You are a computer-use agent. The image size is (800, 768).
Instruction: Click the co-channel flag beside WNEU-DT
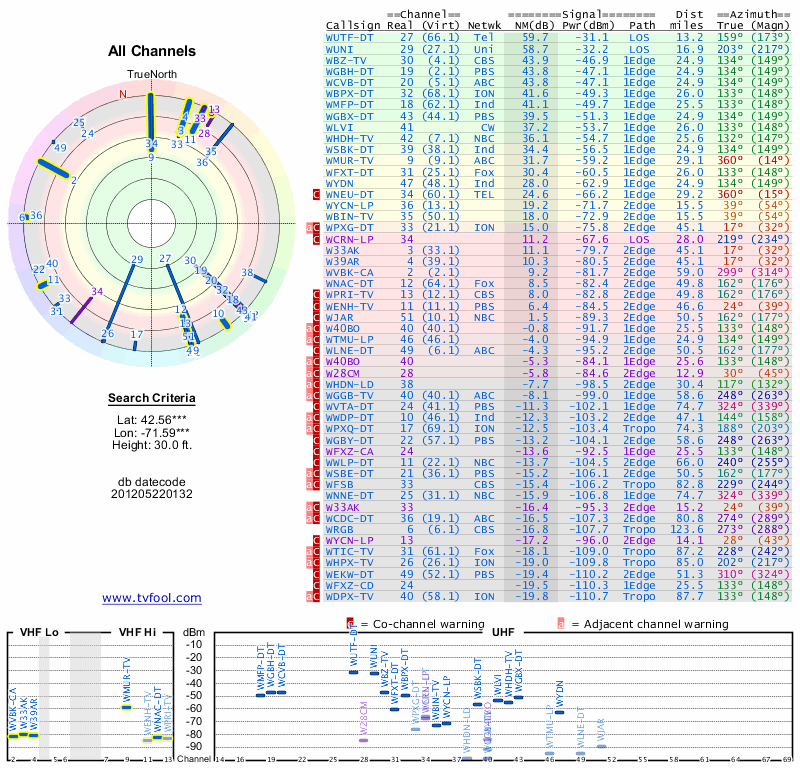tap(316, 194)
